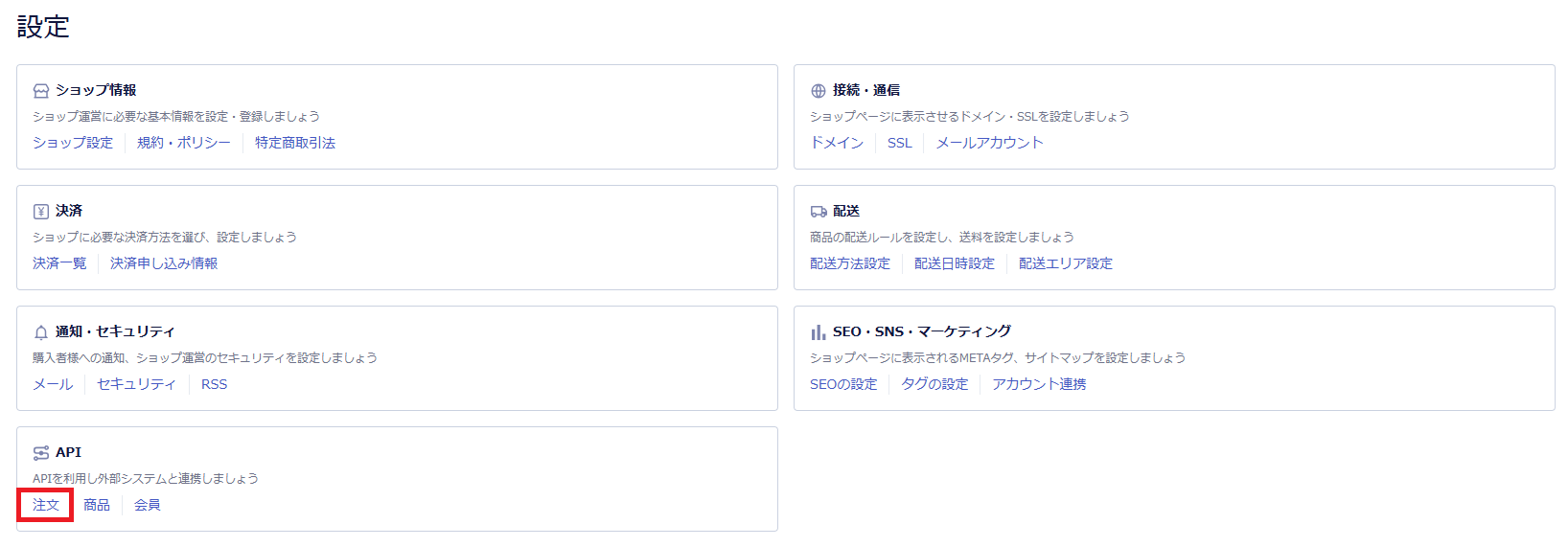Click the delivery truck icon beside 配送

click(819, 212)
